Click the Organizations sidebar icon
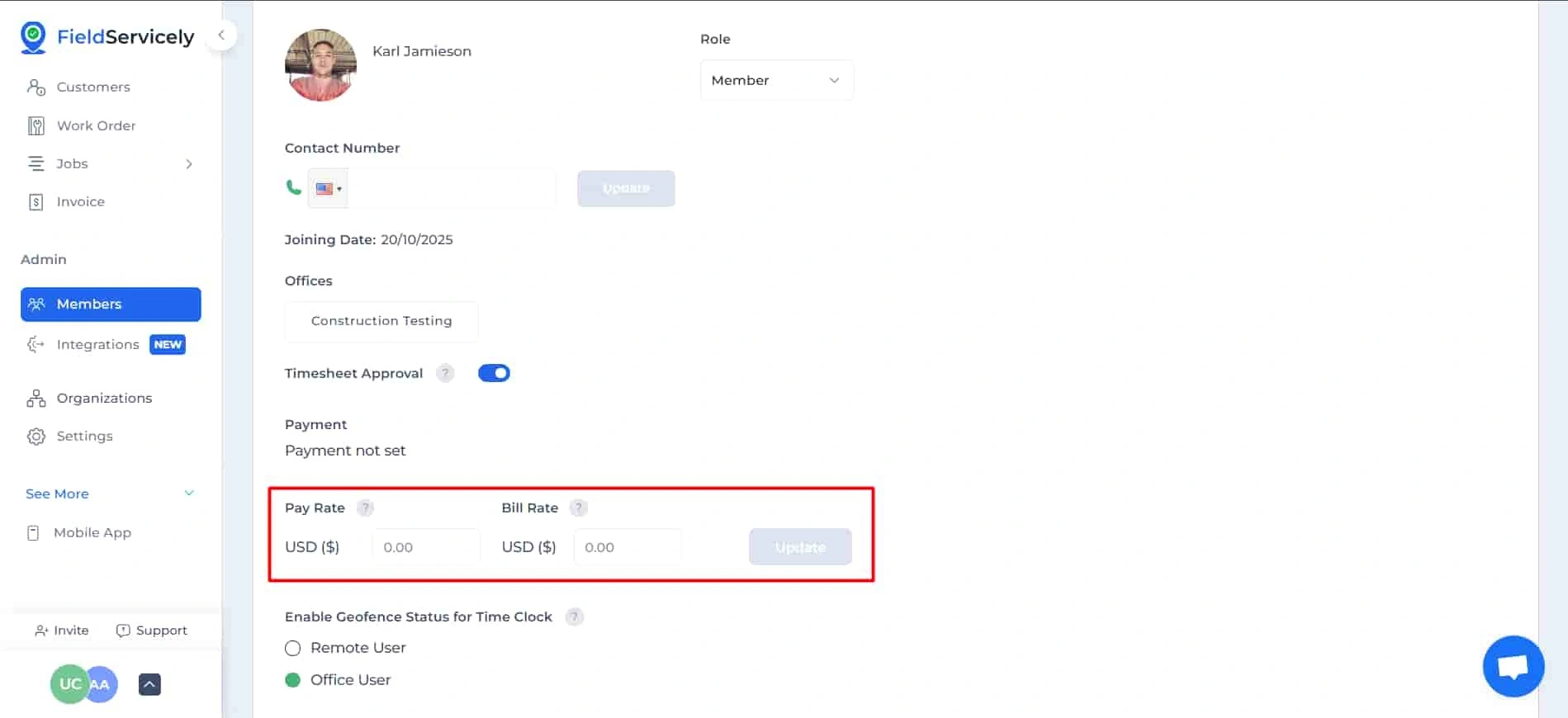Viewport: 1568px width, 718px height. tap(36, 399)
